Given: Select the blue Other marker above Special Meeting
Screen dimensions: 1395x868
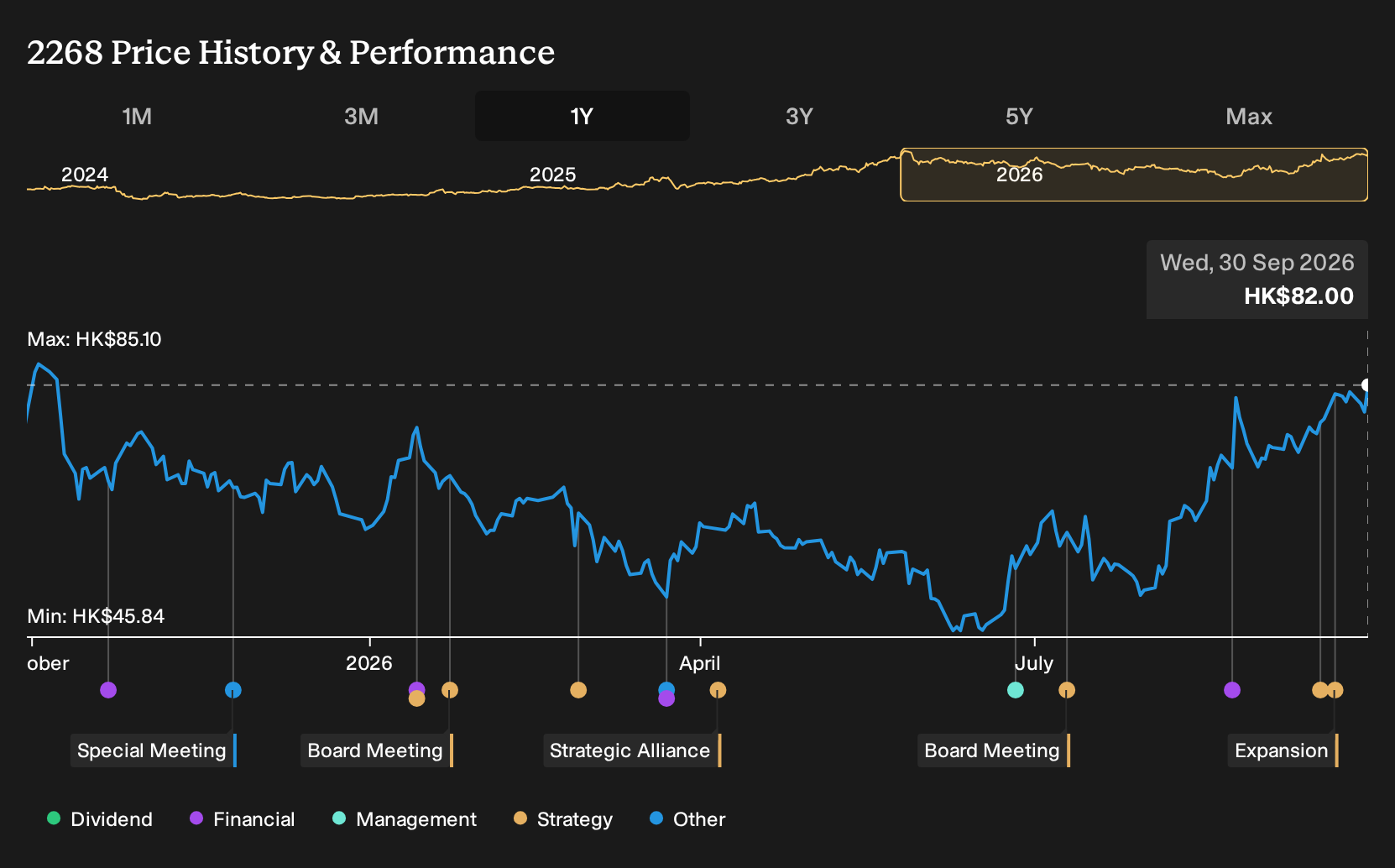Looking at the screenshot, I should pos(233,690).
